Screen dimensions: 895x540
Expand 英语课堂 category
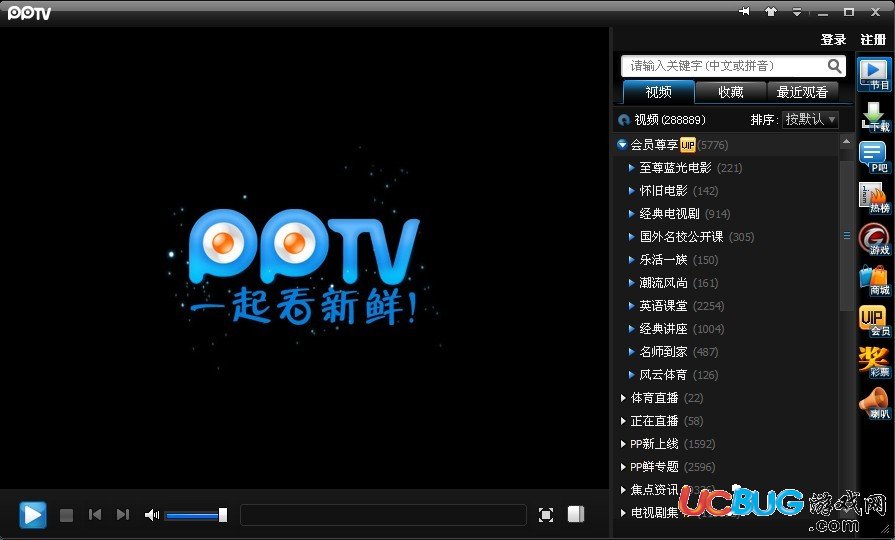coord(631,305)
